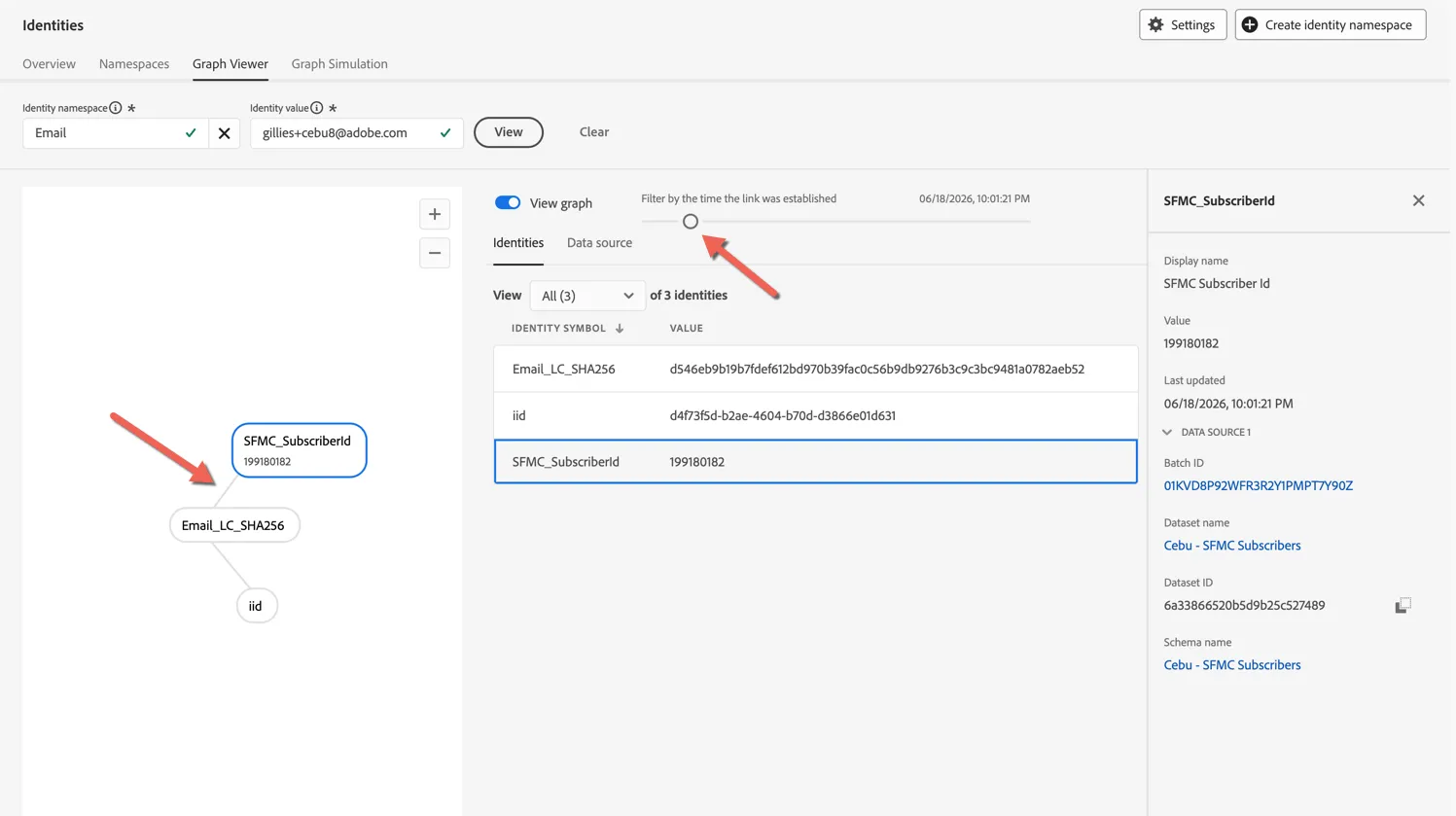Clear the Identity namespace field with X
Screen dimensions: 1456x816
pos(225,133)
